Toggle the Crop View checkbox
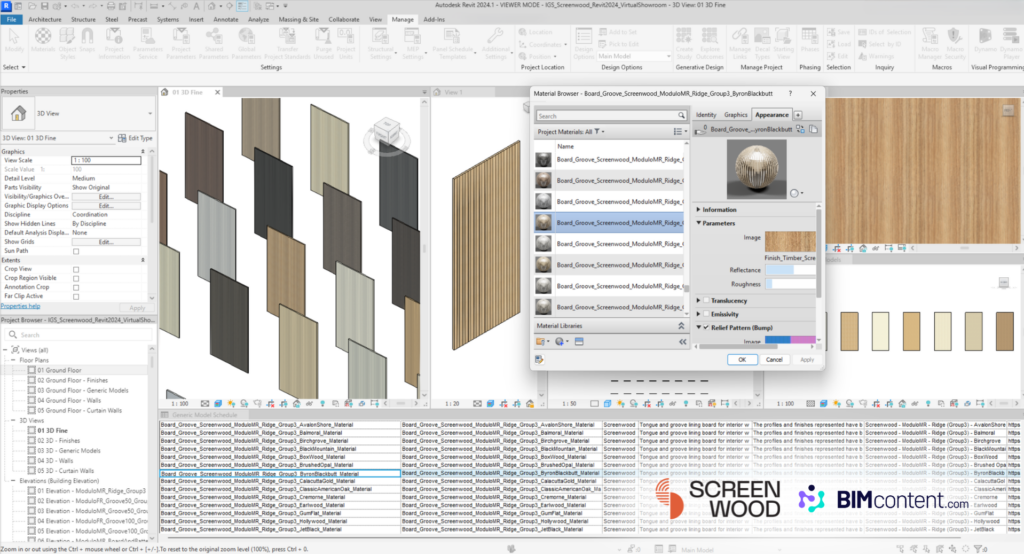The height and width of the screenshot is (554, 1024). 76,269
